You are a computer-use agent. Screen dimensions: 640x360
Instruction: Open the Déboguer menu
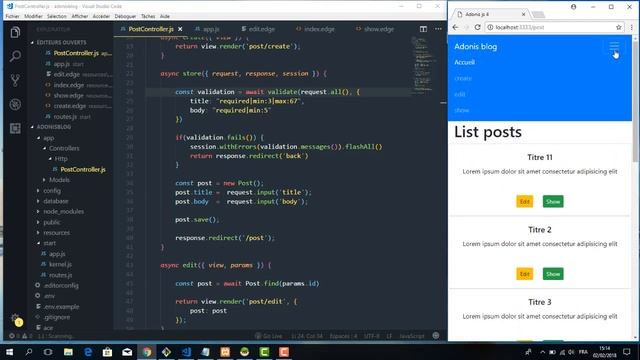pos(125,16)
